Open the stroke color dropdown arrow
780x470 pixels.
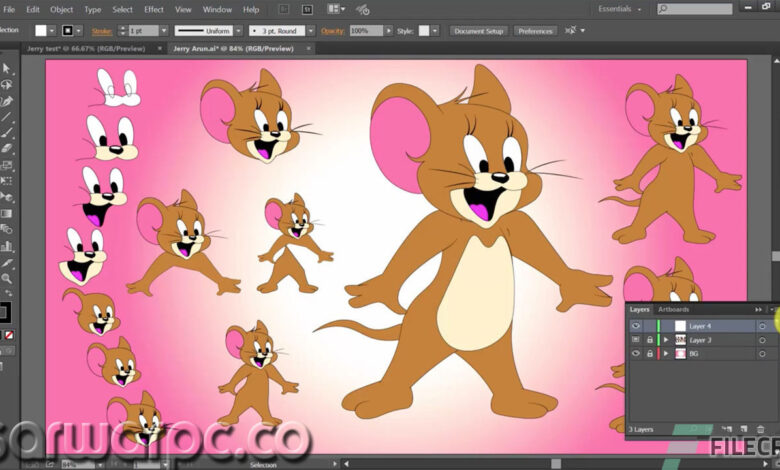79,30
